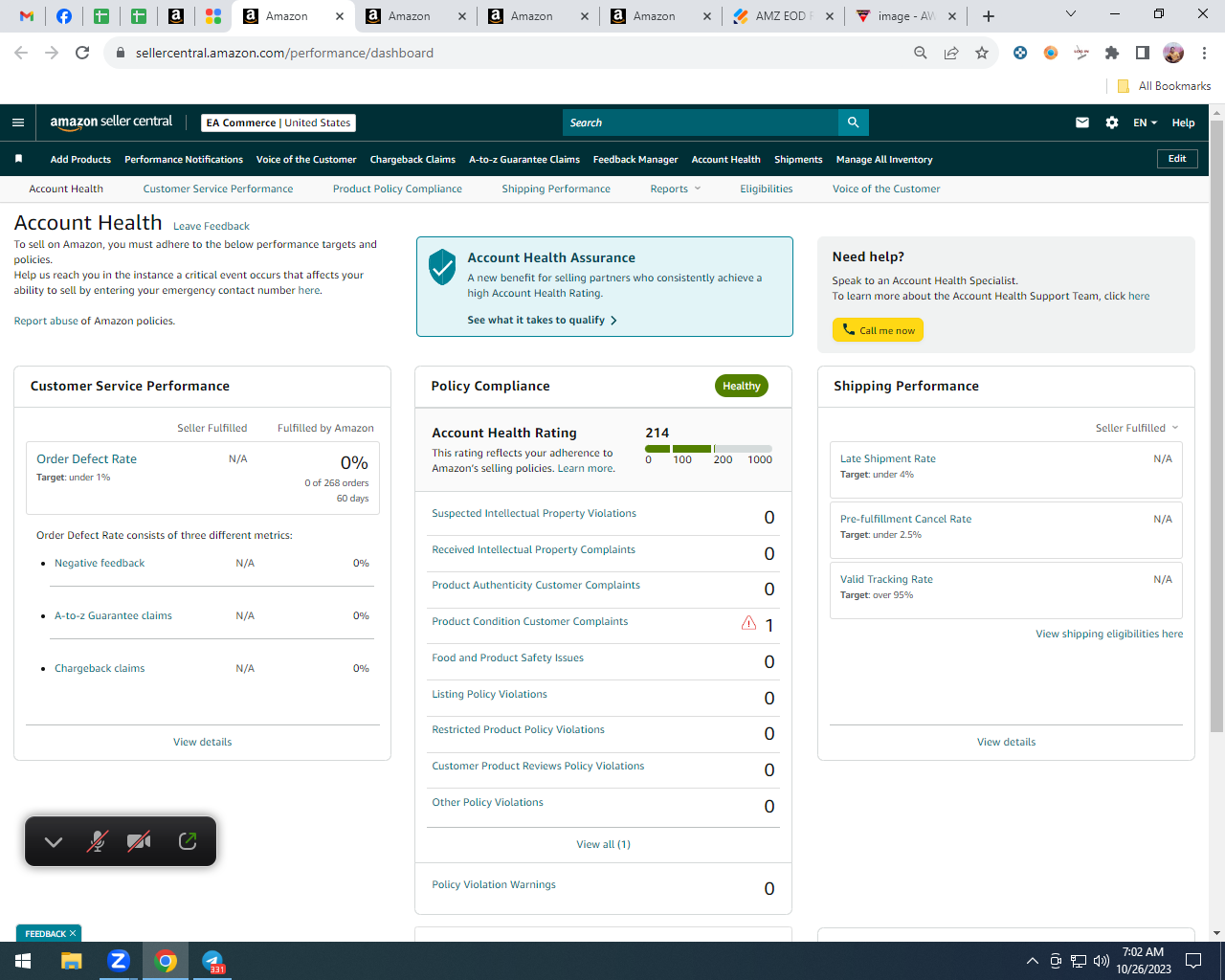Open Product Condition Customer Complaints
This screenshot has width=1225, height=980.
tap(530, 621)
